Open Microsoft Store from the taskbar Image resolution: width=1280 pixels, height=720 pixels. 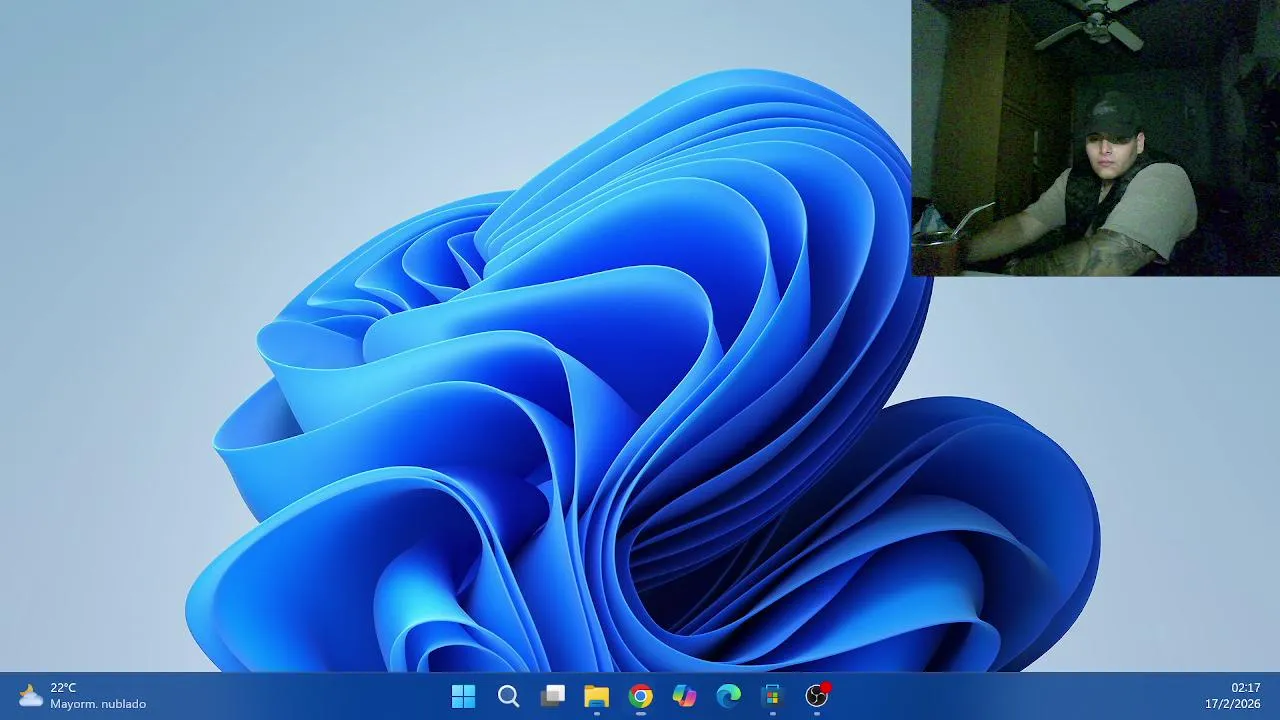(x=772, y=696)
